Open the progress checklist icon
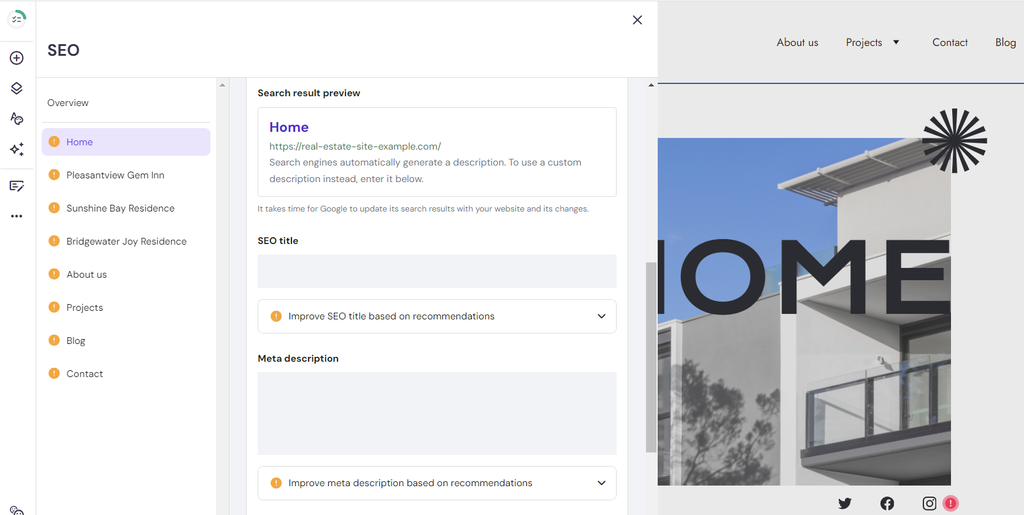This screenshot has height=515, width=1024. coord(17,19)
